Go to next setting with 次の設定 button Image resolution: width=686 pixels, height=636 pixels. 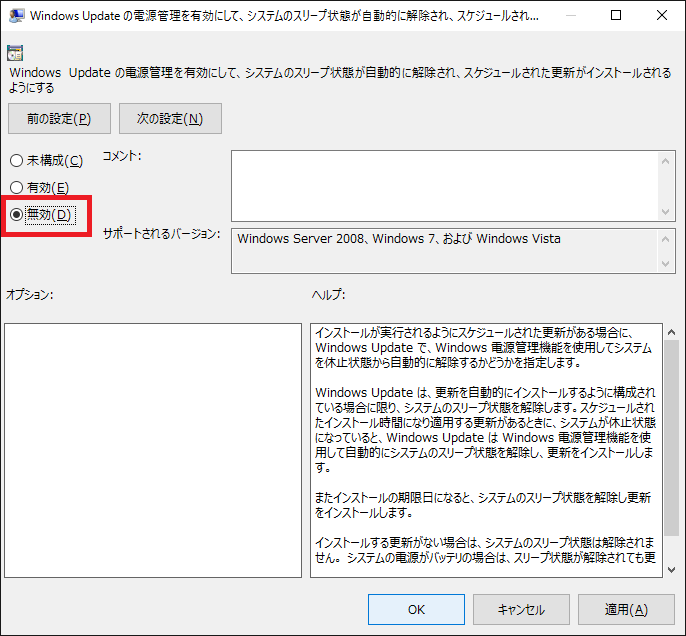(170, 118)
